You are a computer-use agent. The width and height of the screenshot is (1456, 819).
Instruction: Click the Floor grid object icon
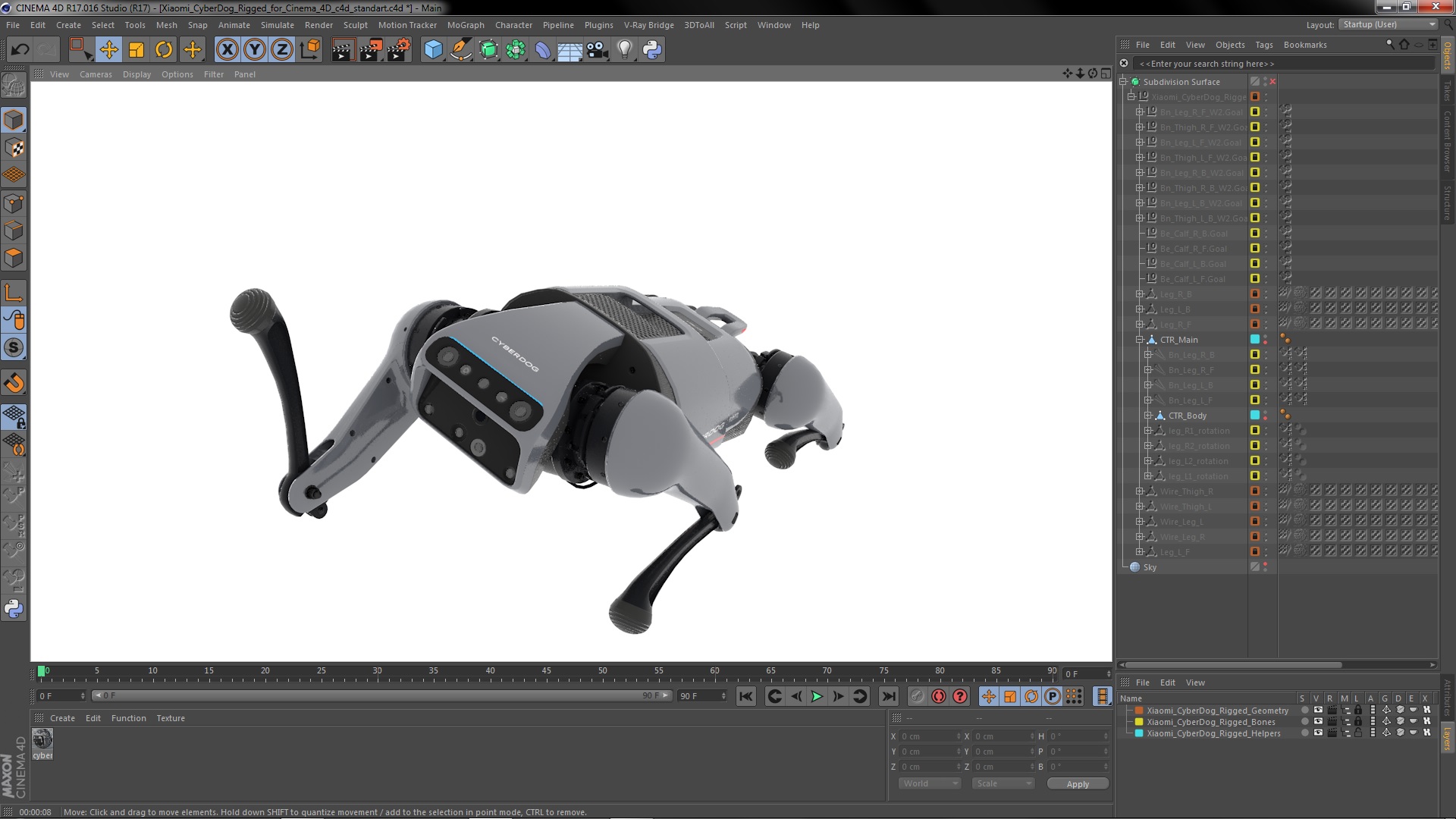[570, 50]
